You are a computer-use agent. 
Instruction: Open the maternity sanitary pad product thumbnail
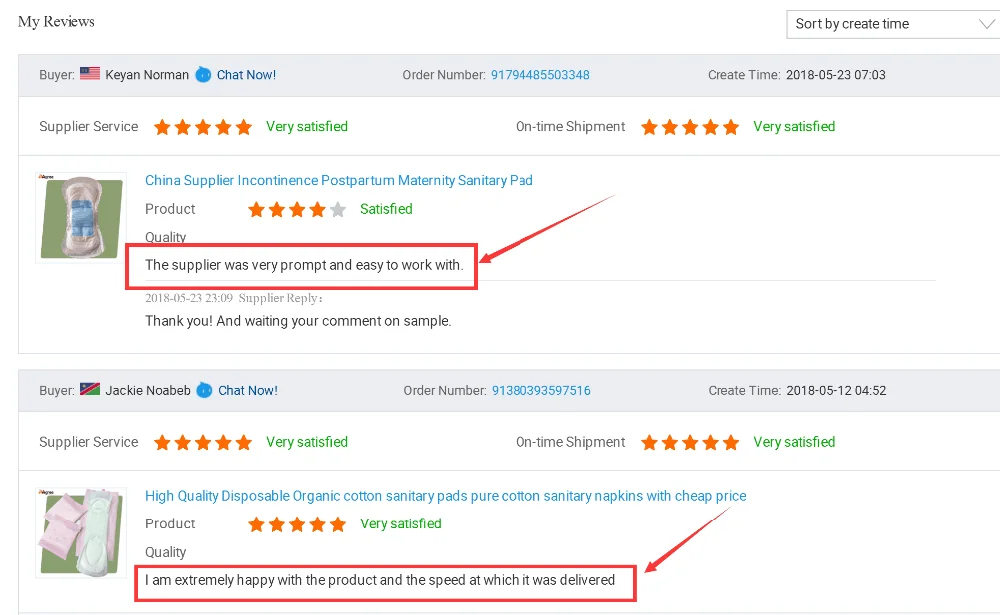click(x=81, y=217)
